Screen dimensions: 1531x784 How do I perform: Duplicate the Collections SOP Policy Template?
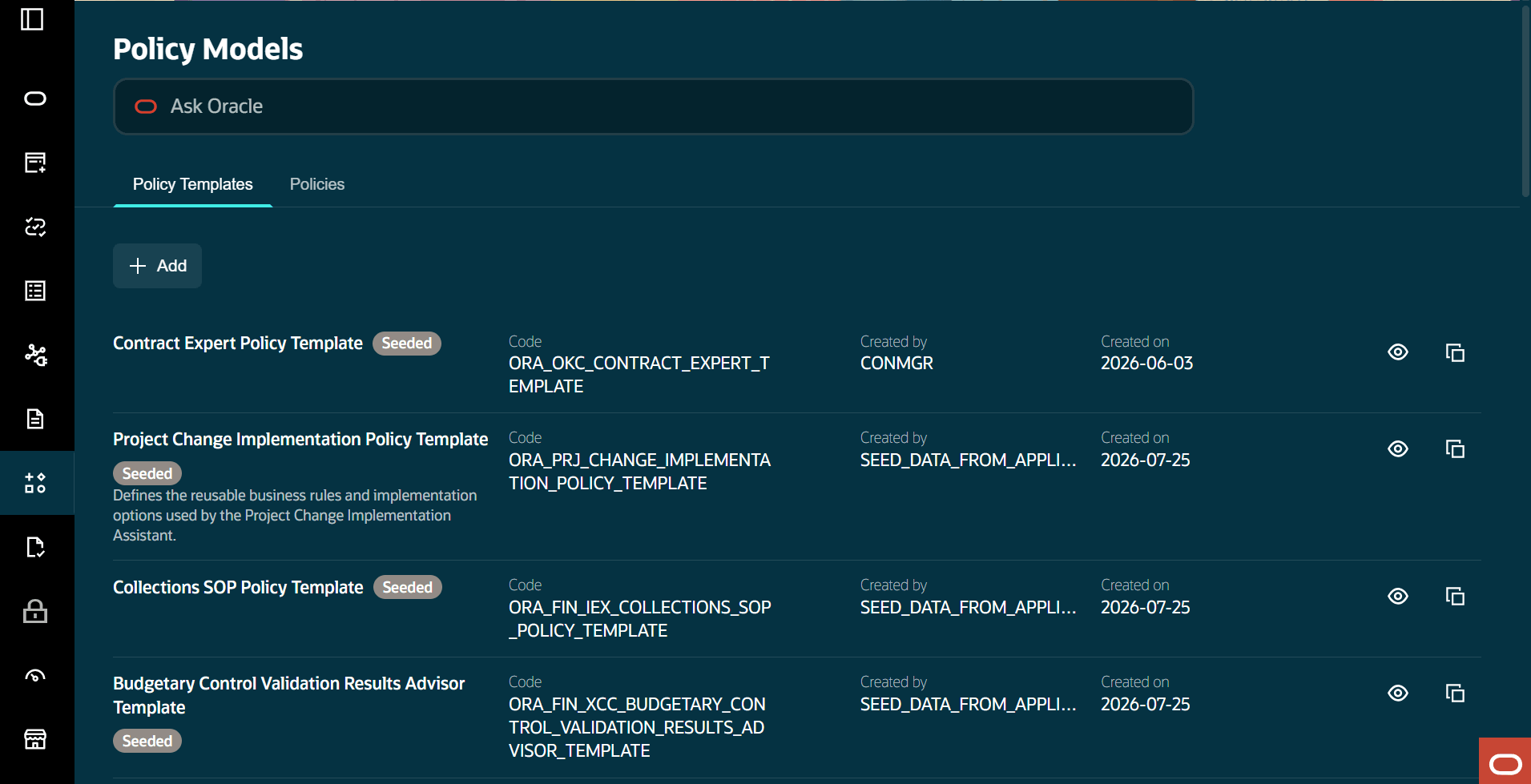pos(1455,597)
